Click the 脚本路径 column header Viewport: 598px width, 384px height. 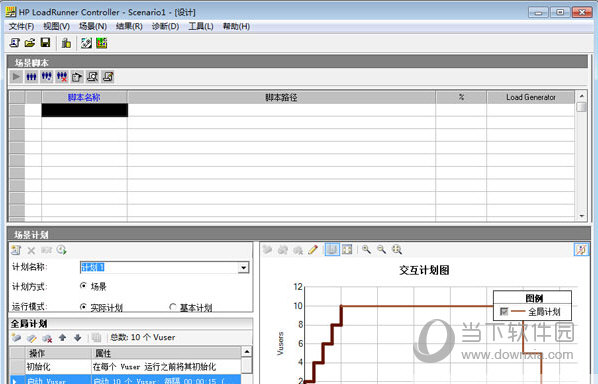[x=281, y=97]
